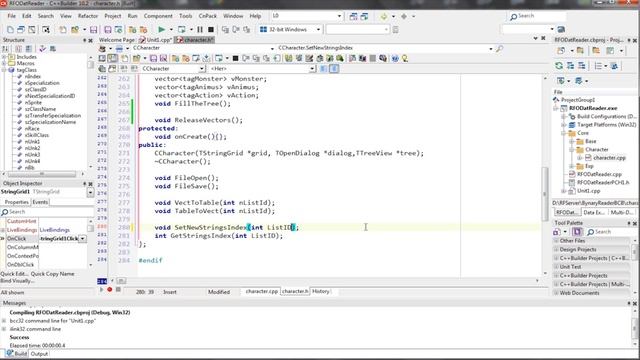Click the black square icon in CnPack toolbar

click(236, 58)
